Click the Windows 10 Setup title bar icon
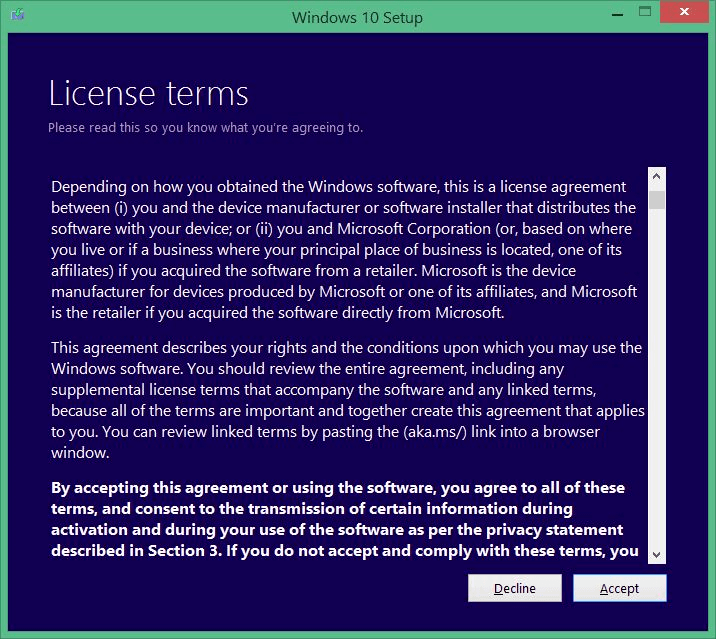This screenshot has height=639, width=716. click(x=18, y=15)
